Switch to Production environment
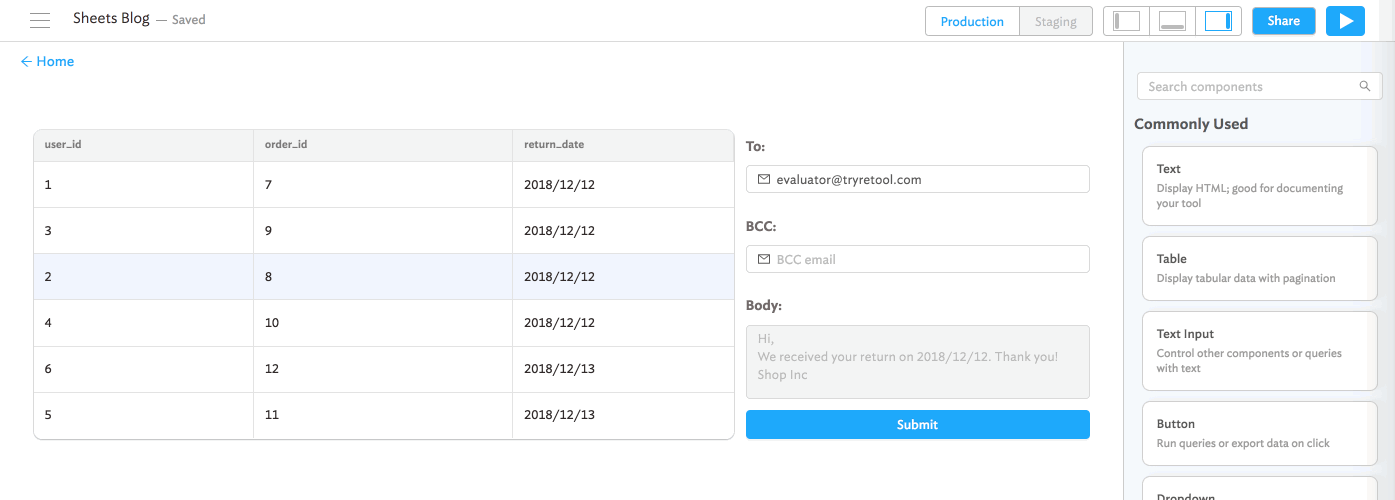 point(972,22)
